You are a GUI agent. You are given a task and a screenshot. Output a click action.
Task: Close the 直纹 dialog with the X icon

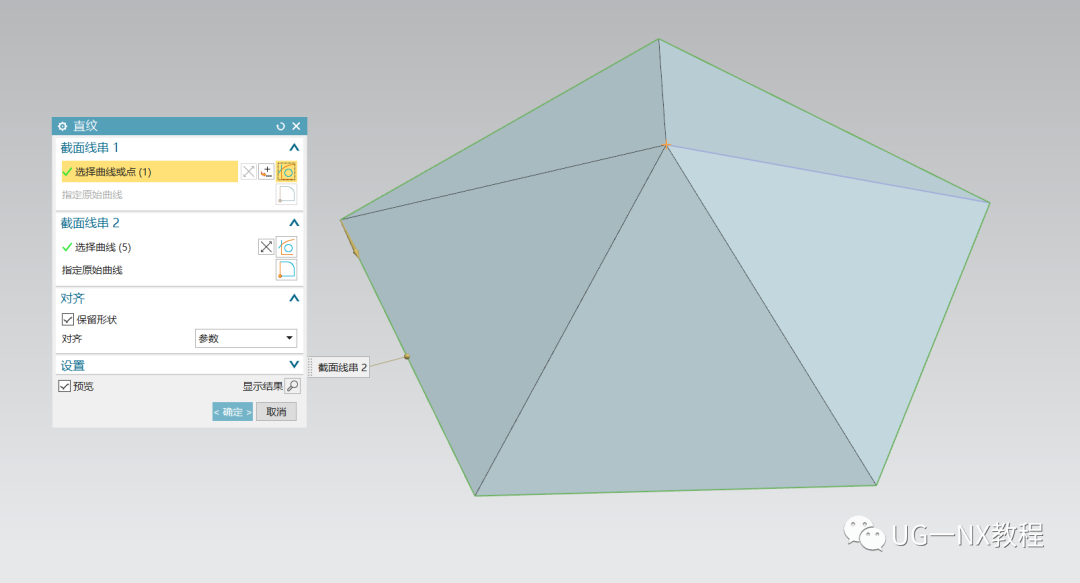(296, 126)
